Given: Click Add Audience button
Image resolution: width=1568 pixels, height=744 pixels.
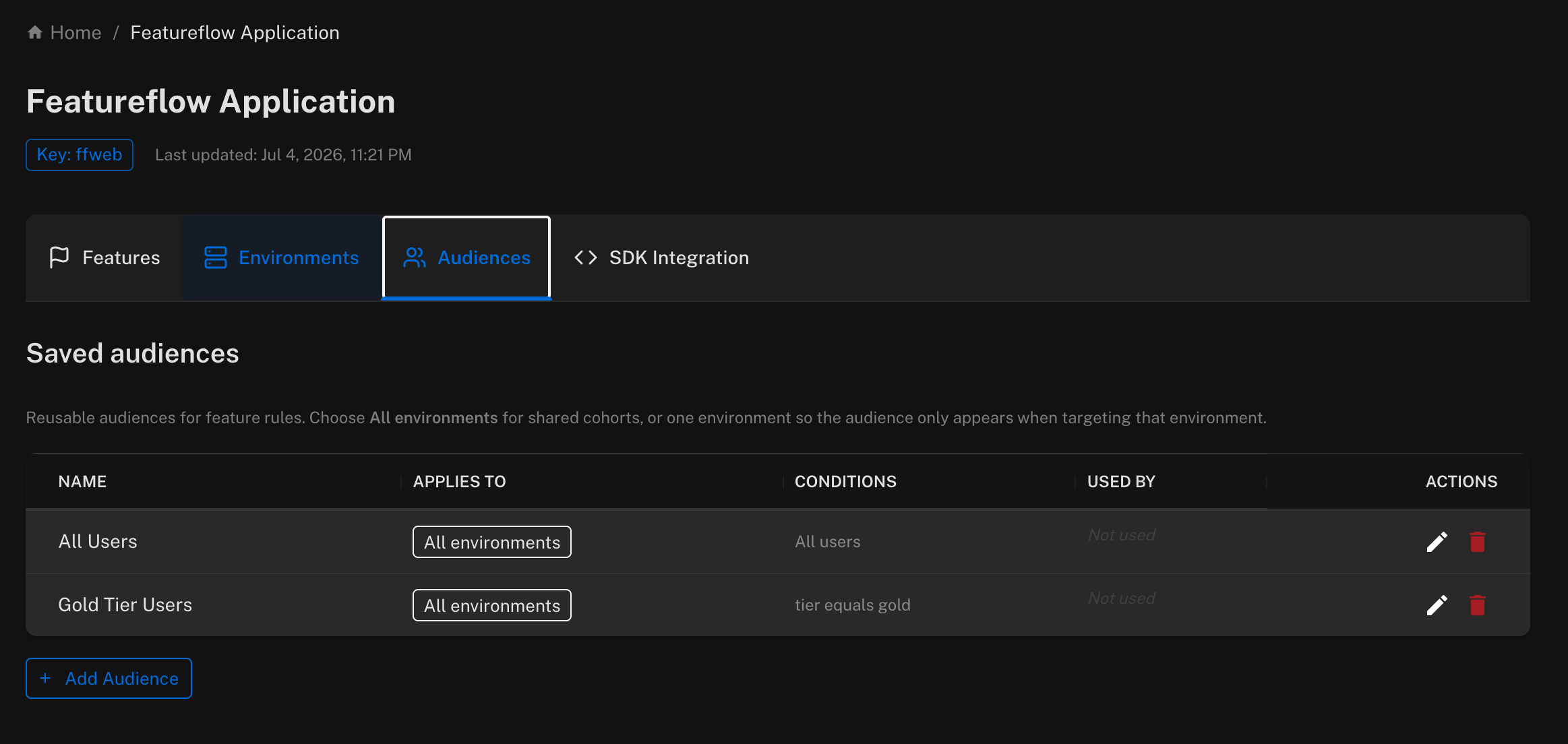Looking at the screenshot, I should (x=109, y=679).
